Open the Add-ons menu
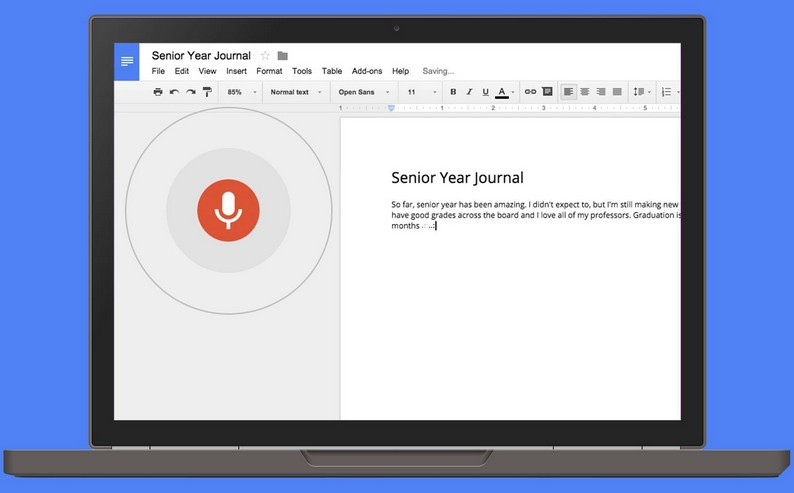Viewport: 794px width, 493px height. (x=367, y=71)
